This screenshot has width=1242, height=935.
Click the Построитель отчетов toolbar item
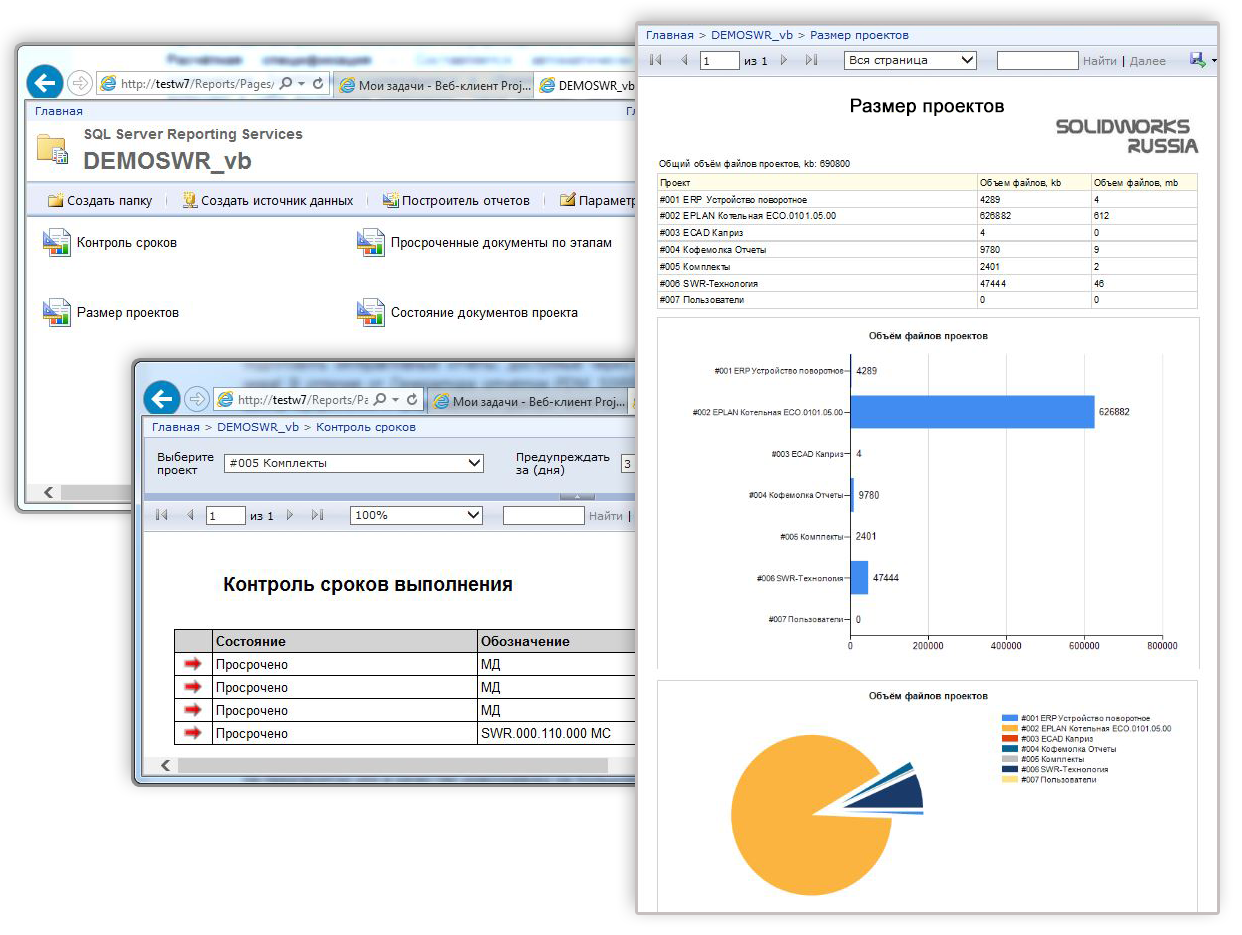(x=456, y=200)
